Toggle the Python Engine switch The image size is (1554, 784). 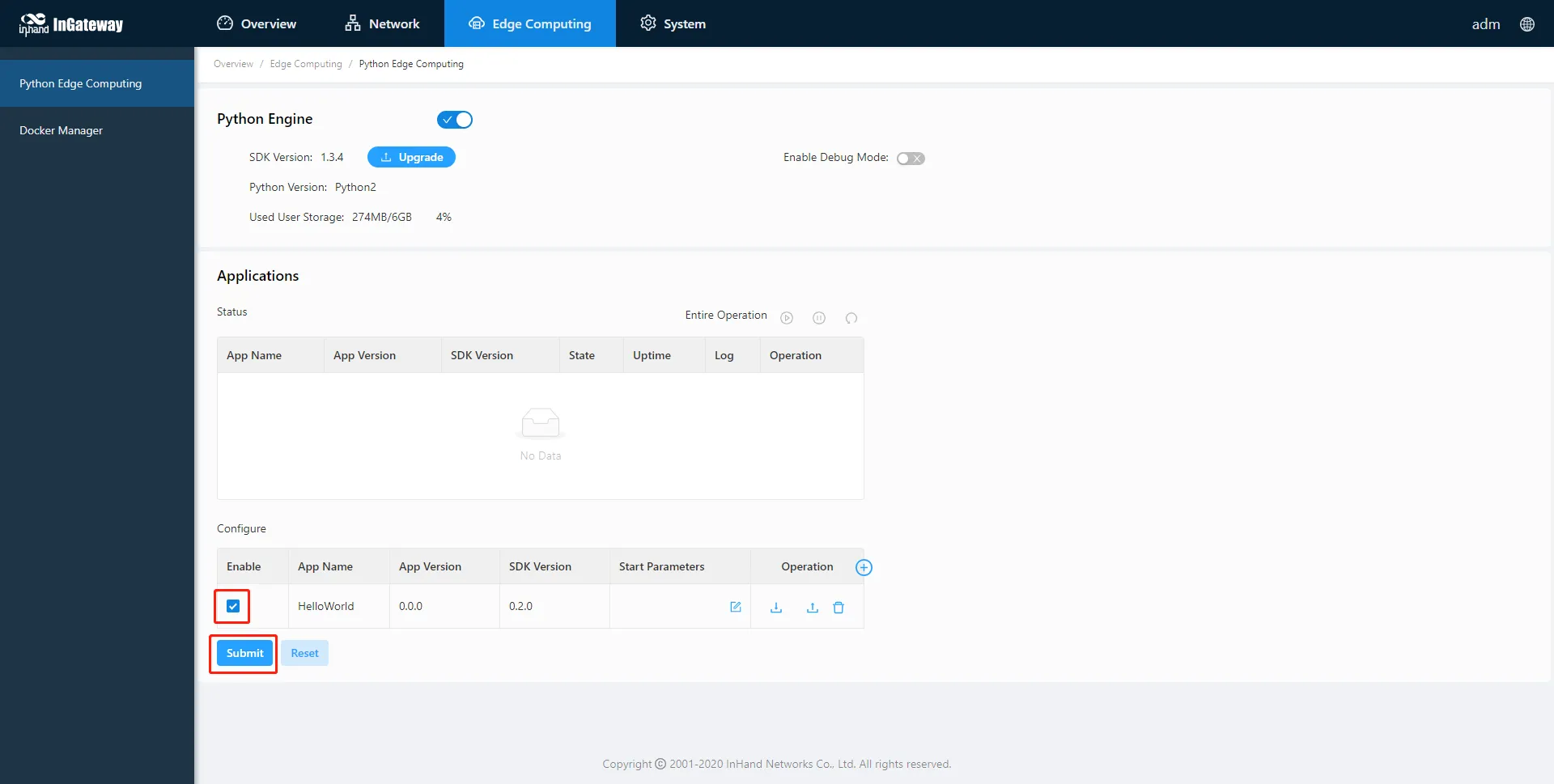click(x=455, y=120)
